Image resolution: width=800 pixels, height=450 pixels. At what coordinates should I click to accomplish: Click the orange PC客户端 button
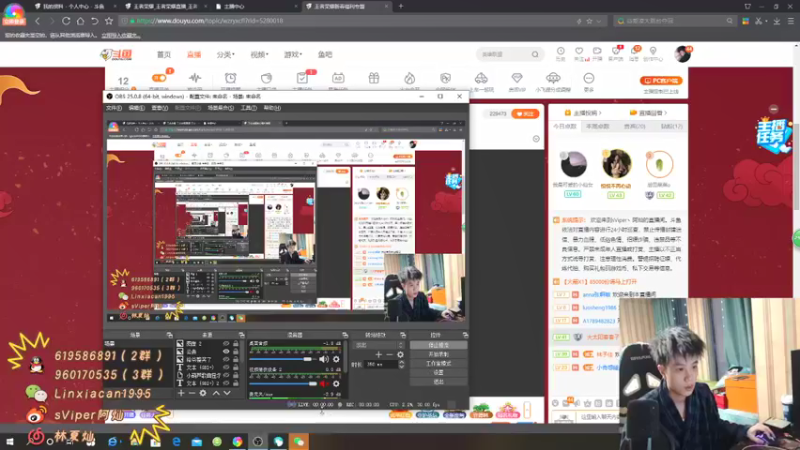pyautogui.click(x=661, y=81)
